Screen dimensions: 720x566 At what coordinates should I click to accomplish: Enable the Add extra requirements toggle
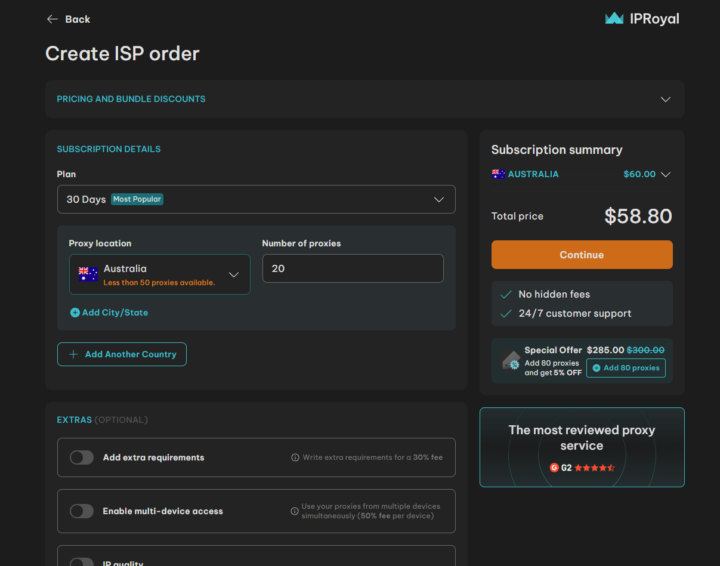(82, 457)
